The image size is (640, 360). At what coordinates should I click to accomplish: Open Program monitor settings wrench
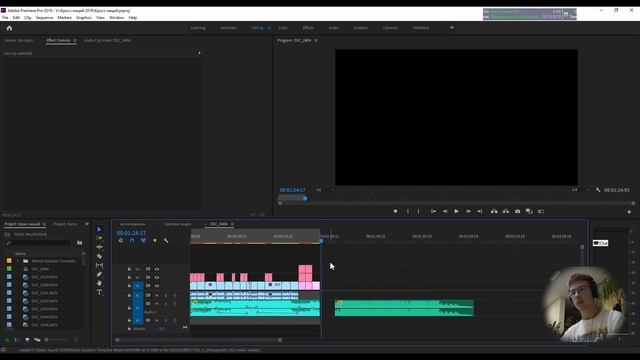click(598, 190)
